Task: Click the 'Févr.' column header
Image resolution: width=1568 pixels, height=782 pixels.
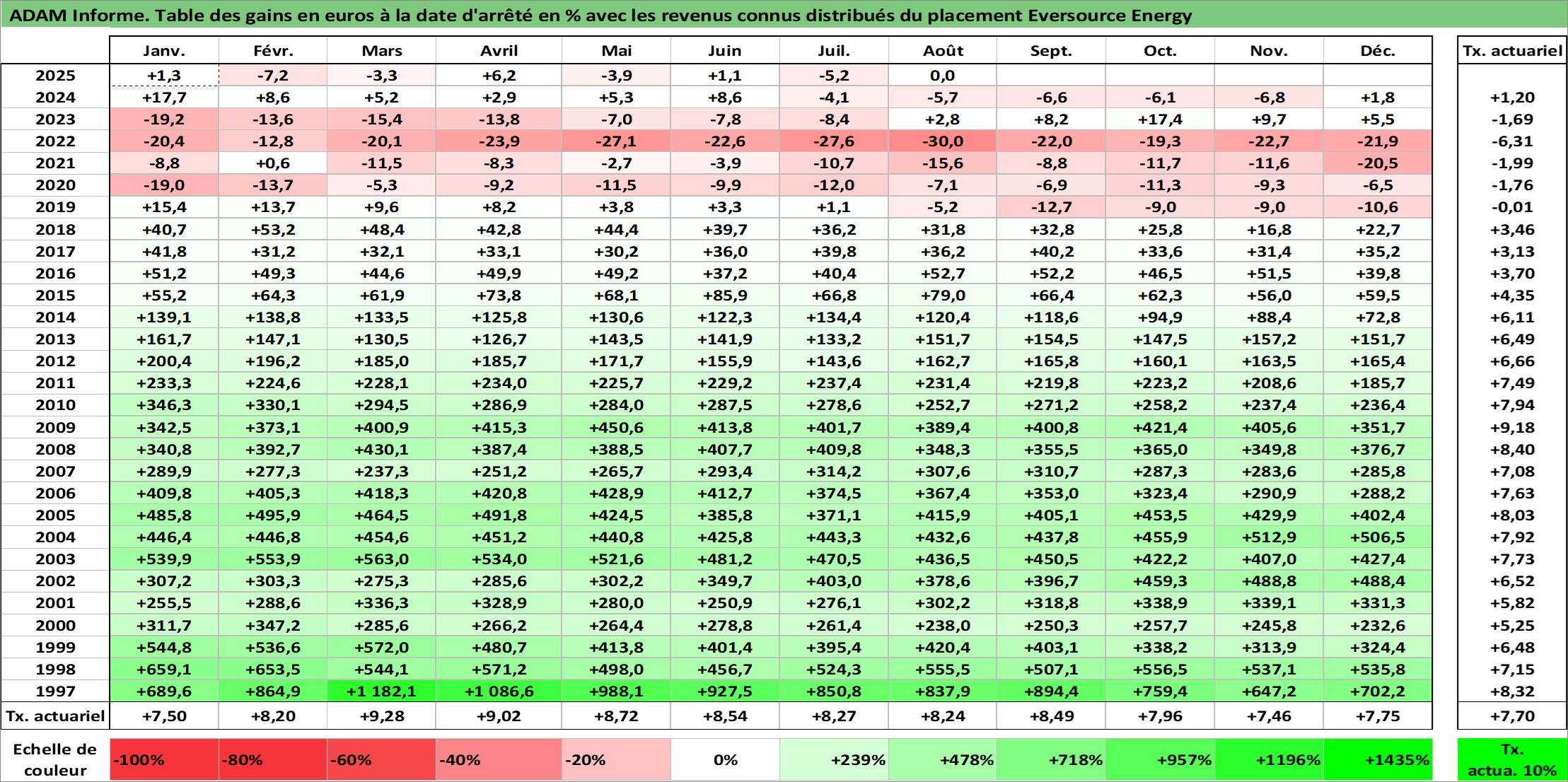Action: (x=273, y=51)
